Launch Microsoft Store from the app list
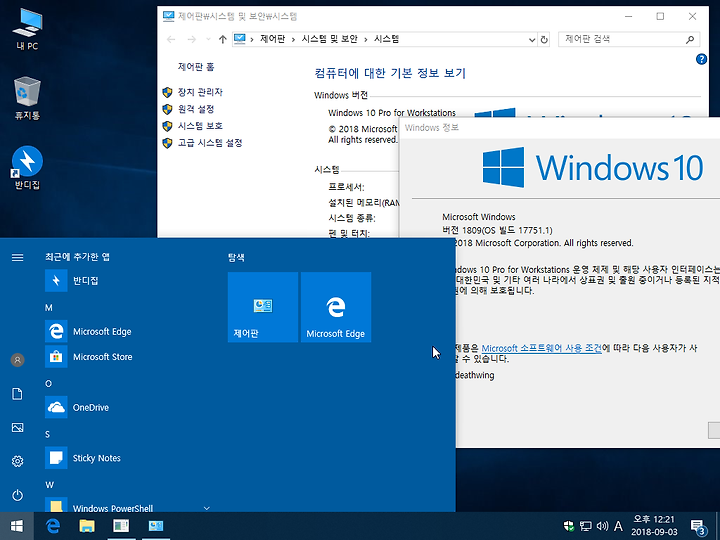This screenshot has height=540, width=720. pyautogui.click(x=129, y=357)
